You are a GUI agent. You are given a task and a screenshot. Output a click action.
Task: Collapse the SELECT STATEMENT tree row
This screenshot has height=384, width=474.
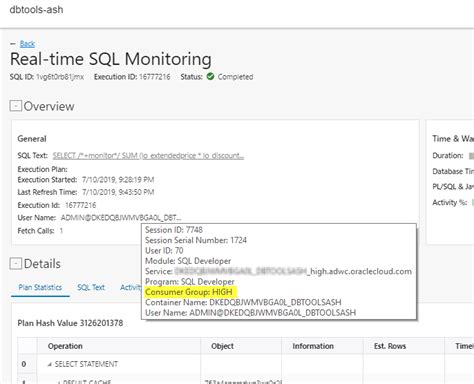click(50, 365)
